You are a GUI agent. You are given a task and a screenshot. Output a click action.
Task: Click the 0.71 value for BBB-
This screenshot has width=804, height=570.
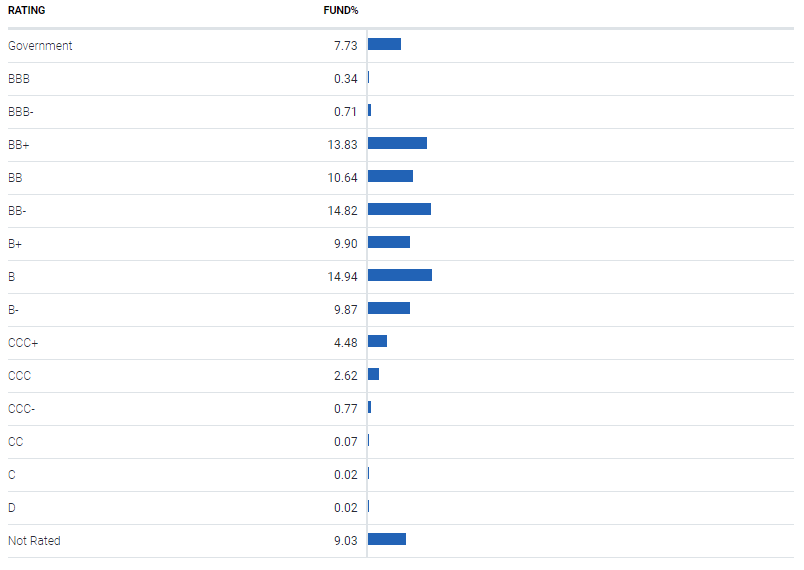345,112
